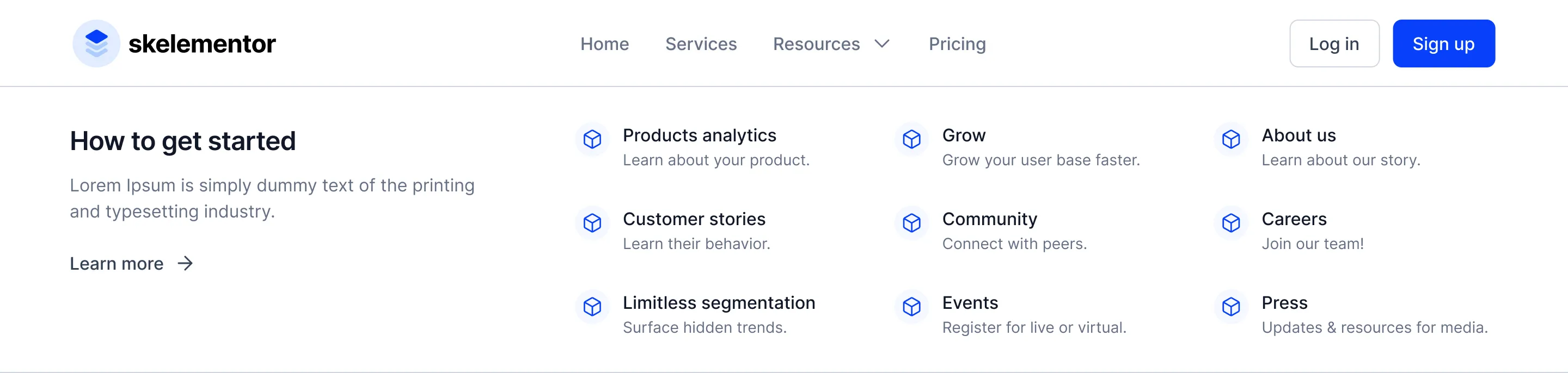Screen dimensions: 1568x373
Task: Click the cube icon beside Press
Action: click(x=1231, y=307)
